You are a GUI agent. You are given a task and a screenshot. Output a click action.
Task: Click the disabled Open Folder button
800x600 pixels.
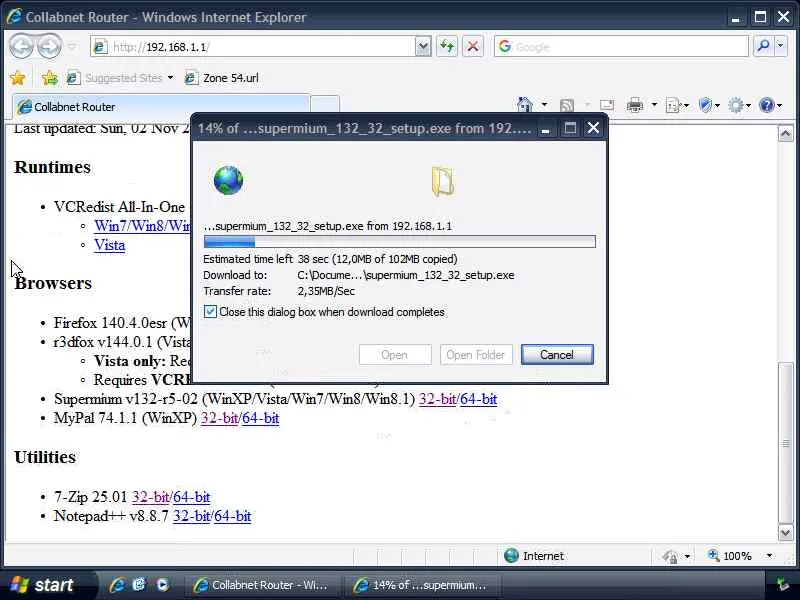(x=476, y=355)
